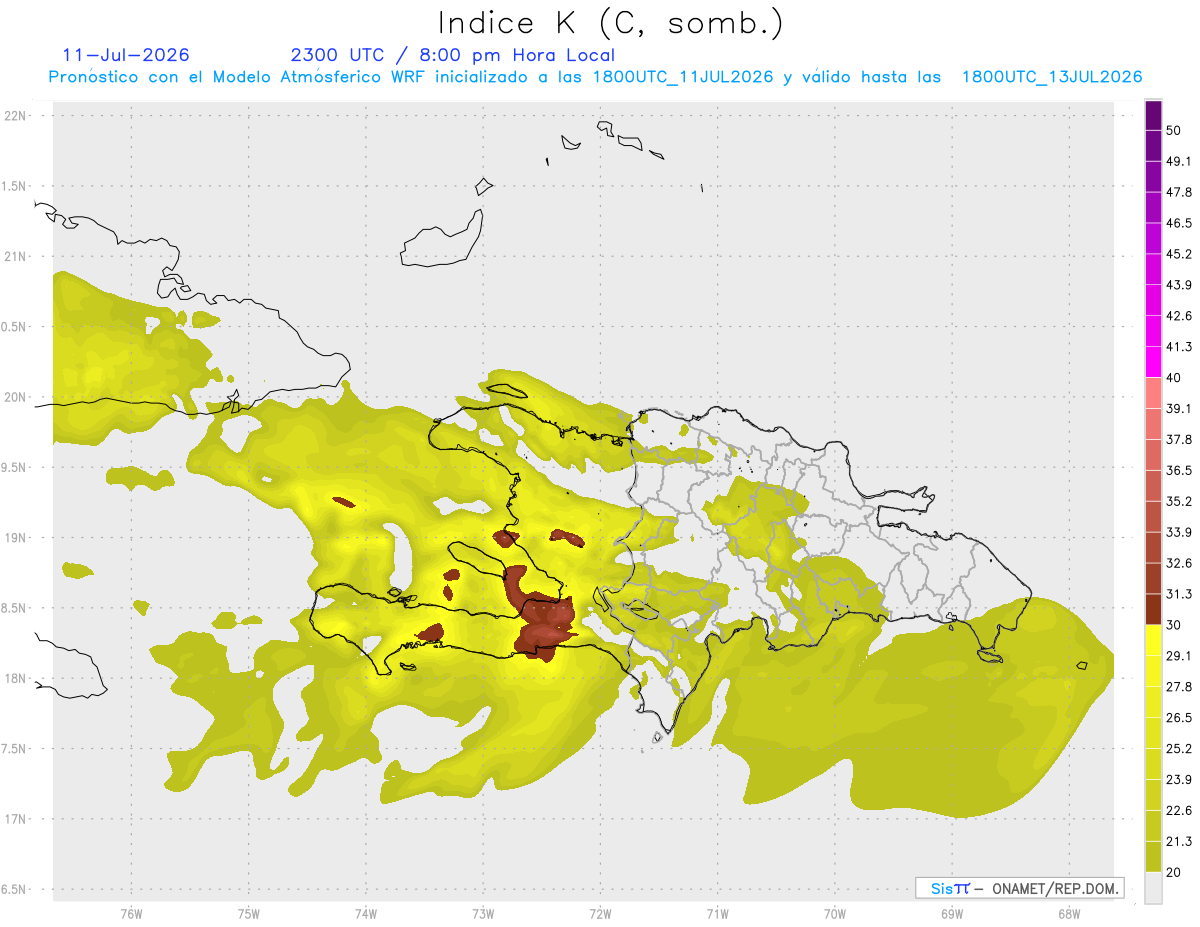1200x927 pixels.
Task: Click the '30' value on the color scale
Action: pos(1174,625)
